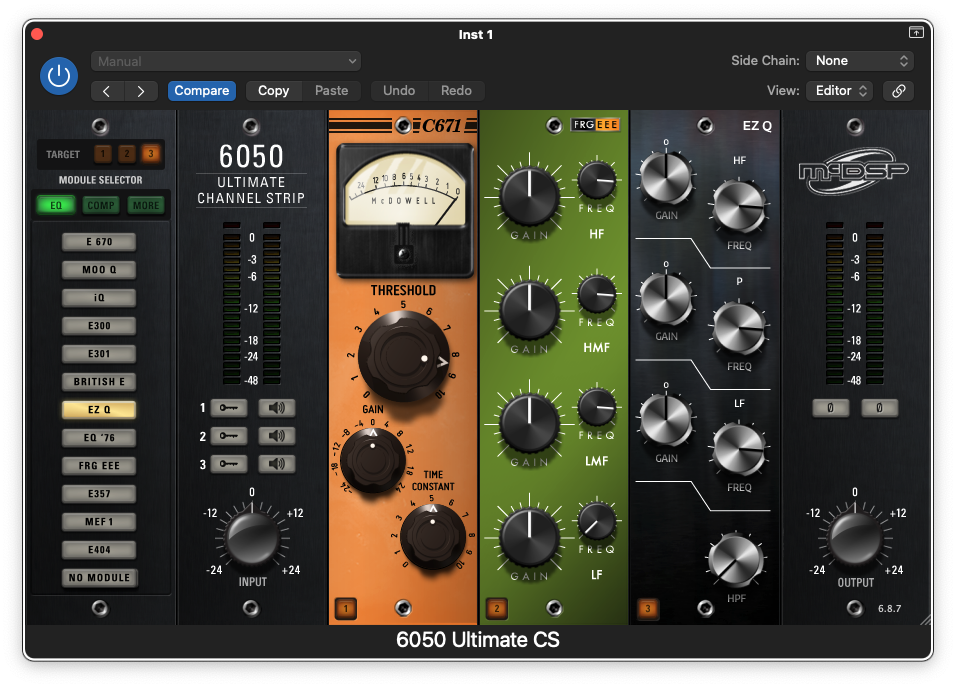Click the FRG EEE HF FREQ knob

(x=597, y=181)
